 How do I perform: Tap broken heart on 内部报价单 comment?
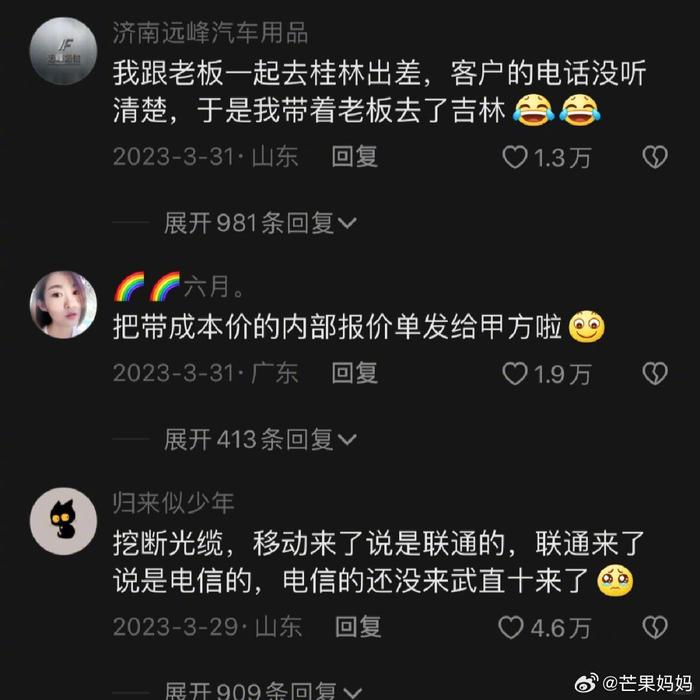coord(655,373)
